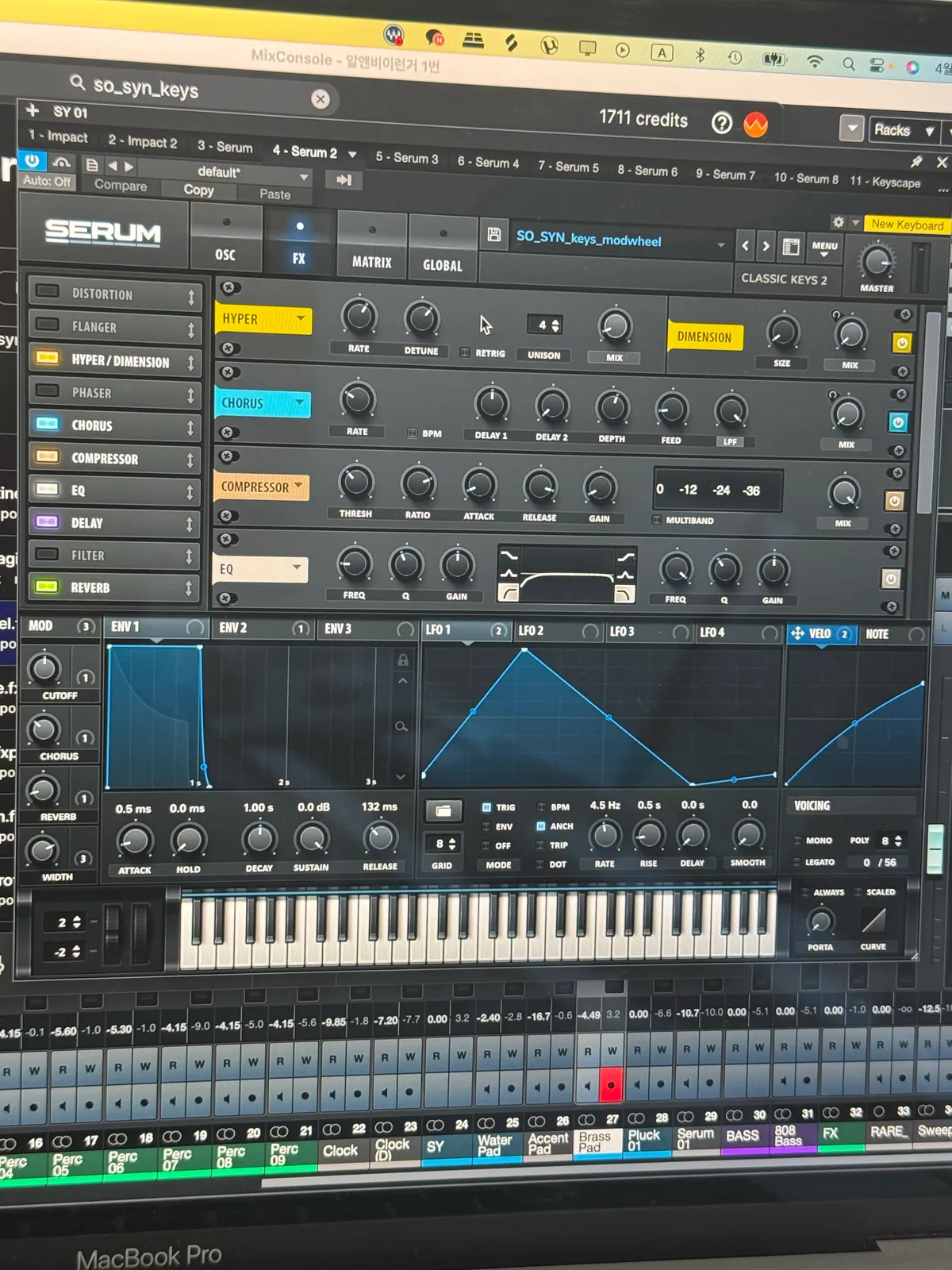The image size is (952, 1270).
Task: Click the pin window icon
Action: pos(916,162)
